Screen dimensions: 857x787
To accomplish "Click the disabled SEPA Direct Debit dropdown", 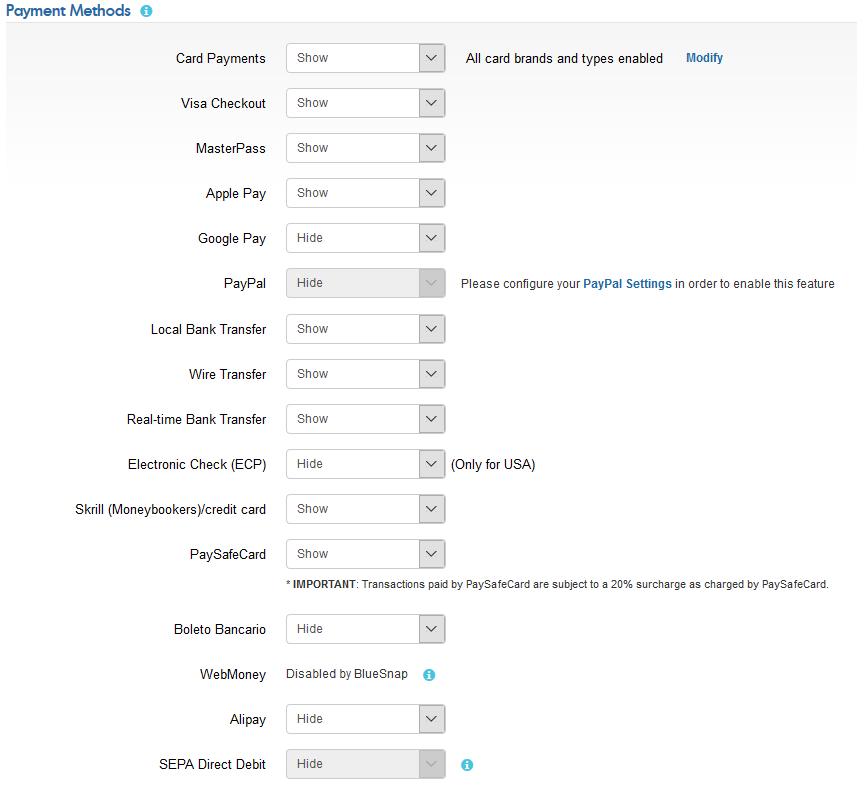I will click(366, 764).
